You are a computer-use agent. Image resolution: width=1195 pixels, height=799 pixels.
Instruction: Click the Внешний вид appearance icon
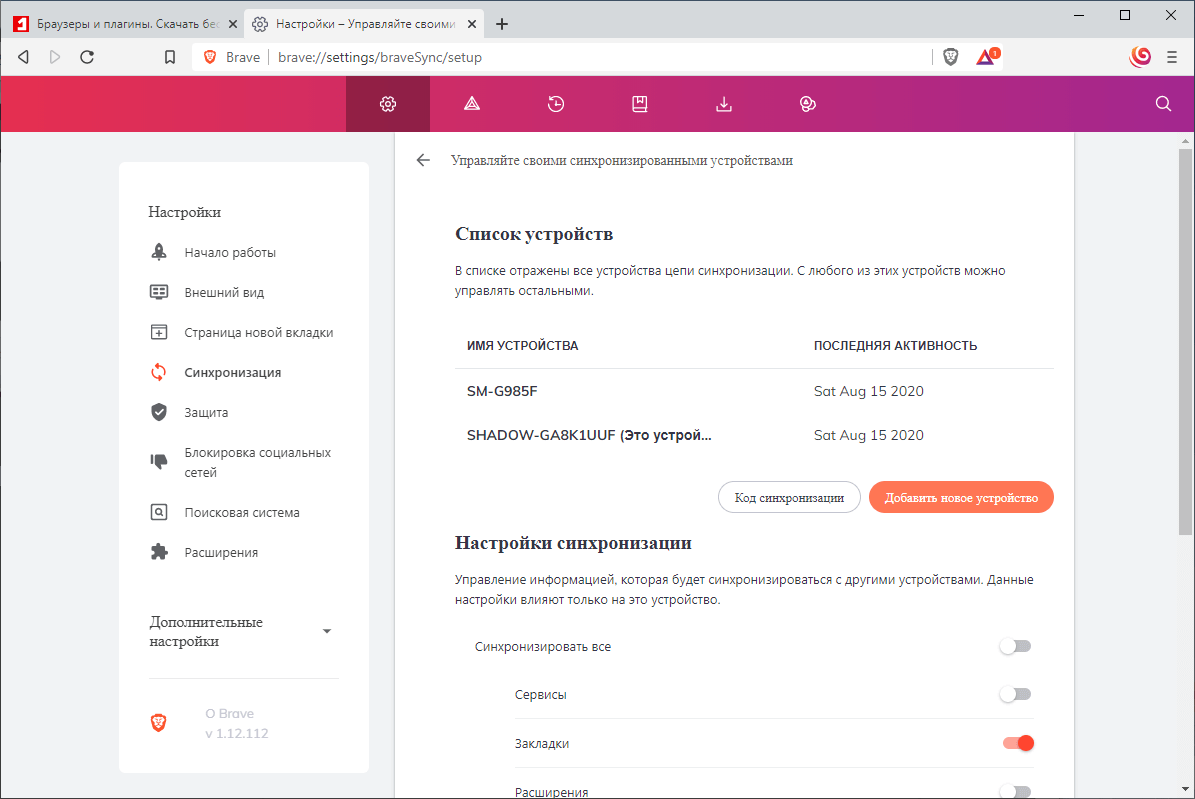pos(159,292)
